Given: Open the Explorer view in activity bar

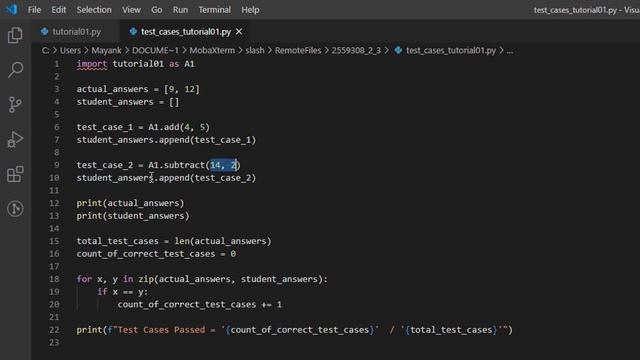Looking at the screenshot, I should pos(15,35).
